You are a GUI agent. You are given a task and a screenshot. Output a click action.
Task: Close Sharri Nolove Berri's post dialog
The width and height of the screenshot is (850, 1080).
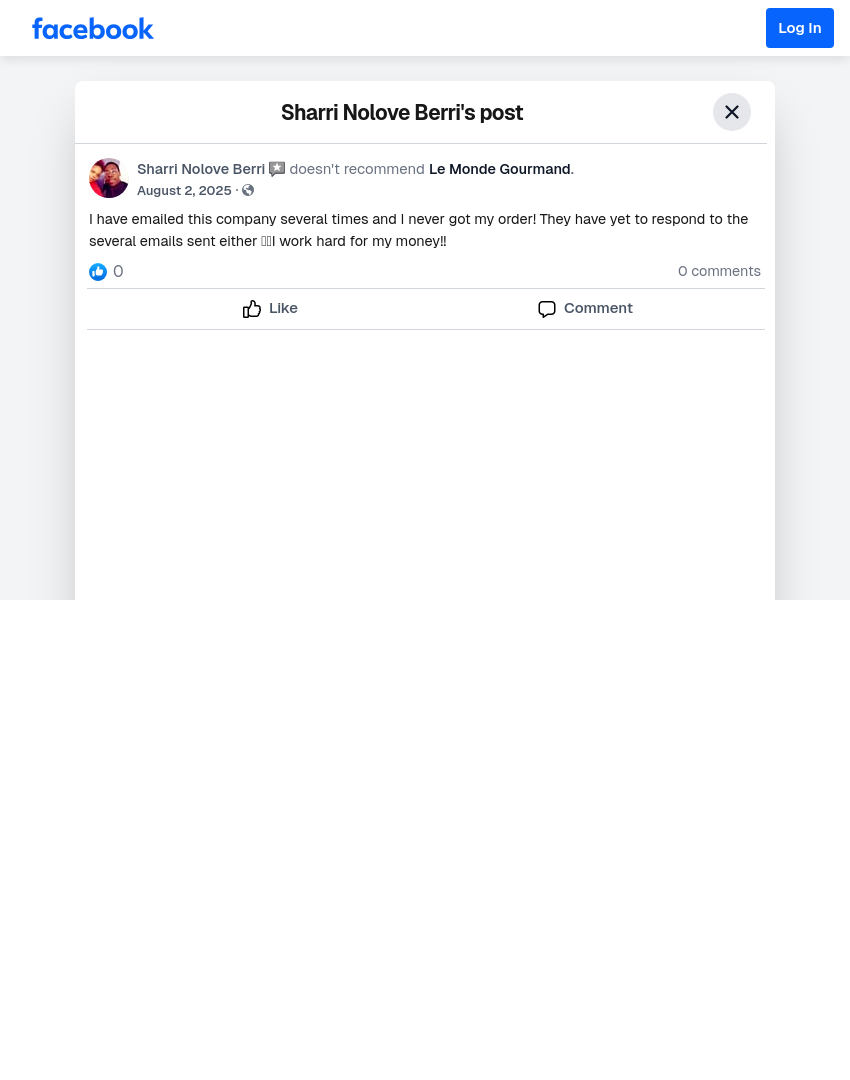[x=732, y=112]
